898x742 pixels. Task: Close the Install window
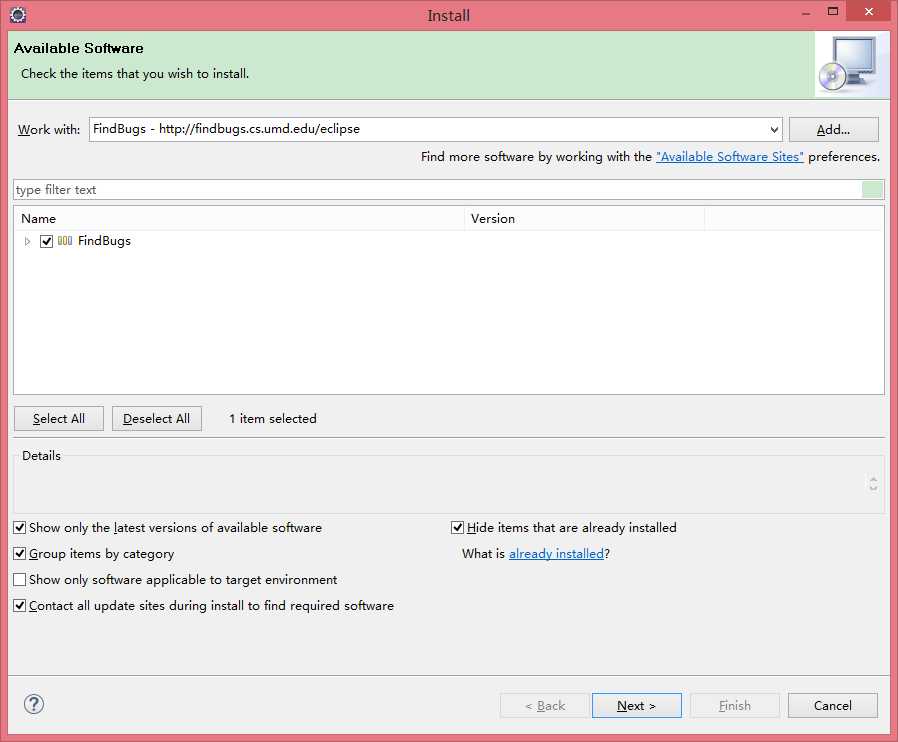tap(869, 11)
